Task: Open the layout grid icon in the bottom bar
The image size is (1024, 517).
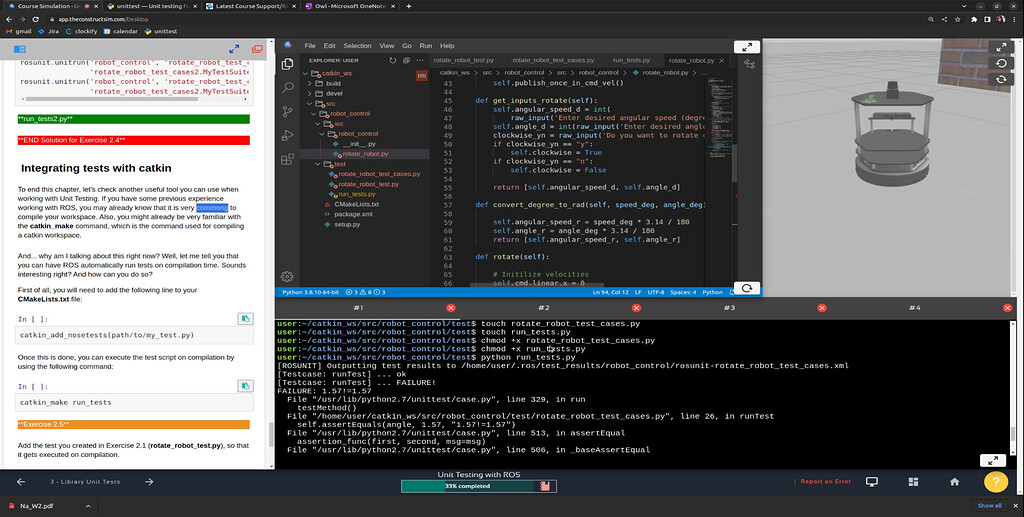Action: pyautogui.click(x=913, y=482)
